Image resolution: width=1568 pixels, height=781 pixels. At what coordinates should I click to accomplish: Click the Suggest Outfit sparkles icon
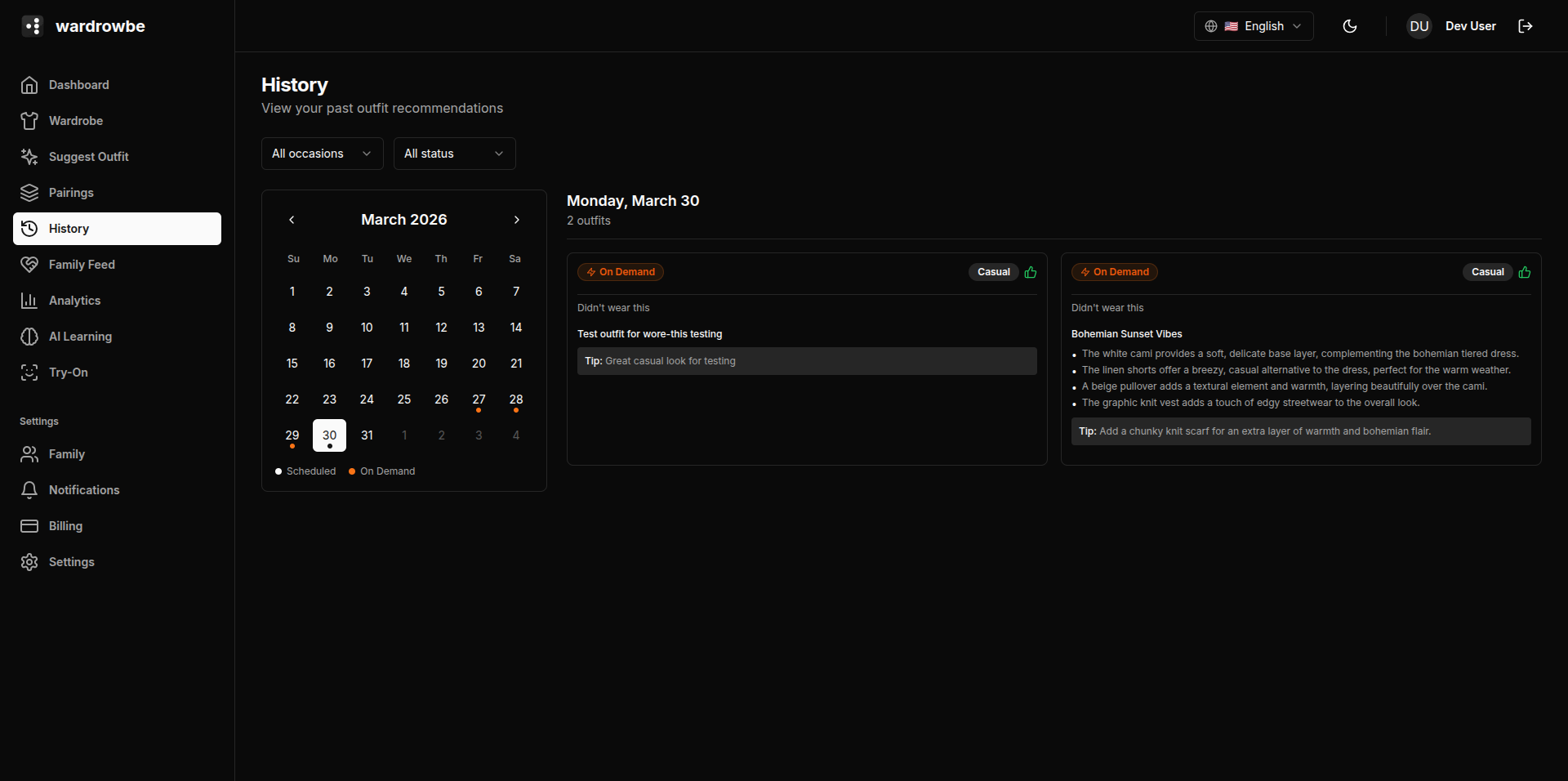coord(29,157)
